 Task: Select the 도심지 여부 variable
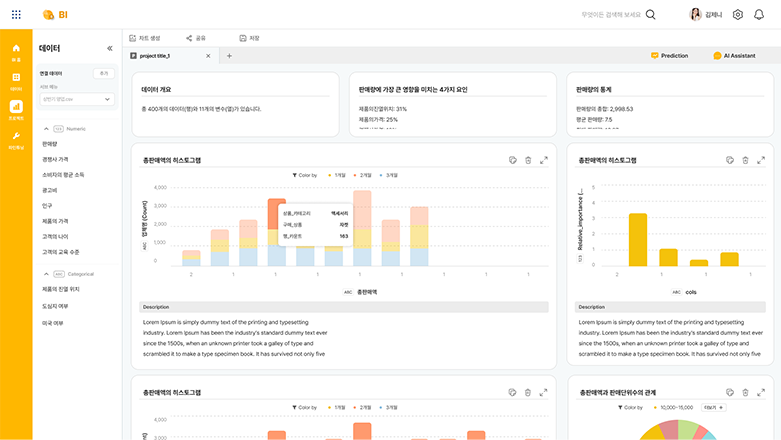tap(55, 306)
